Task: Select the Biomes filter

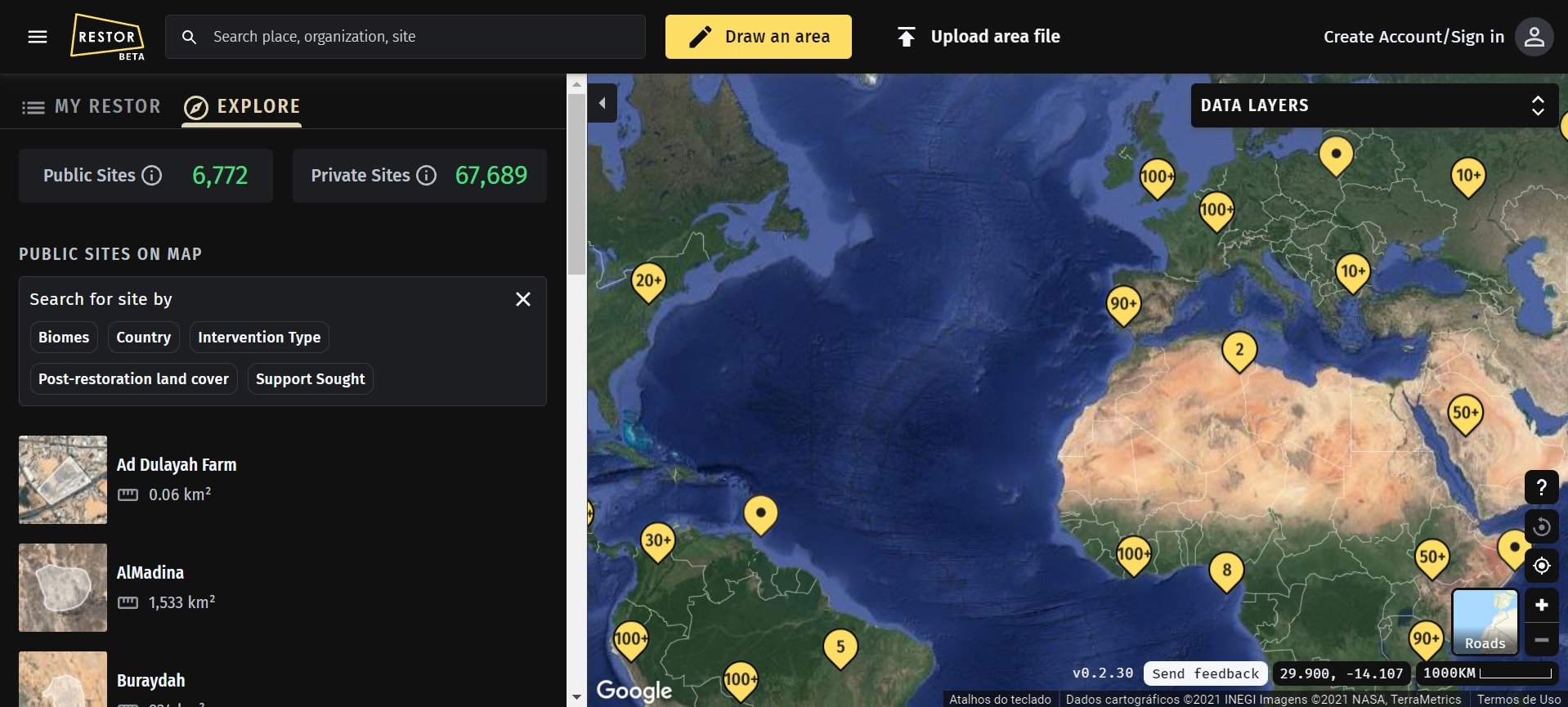Action: 64,337
